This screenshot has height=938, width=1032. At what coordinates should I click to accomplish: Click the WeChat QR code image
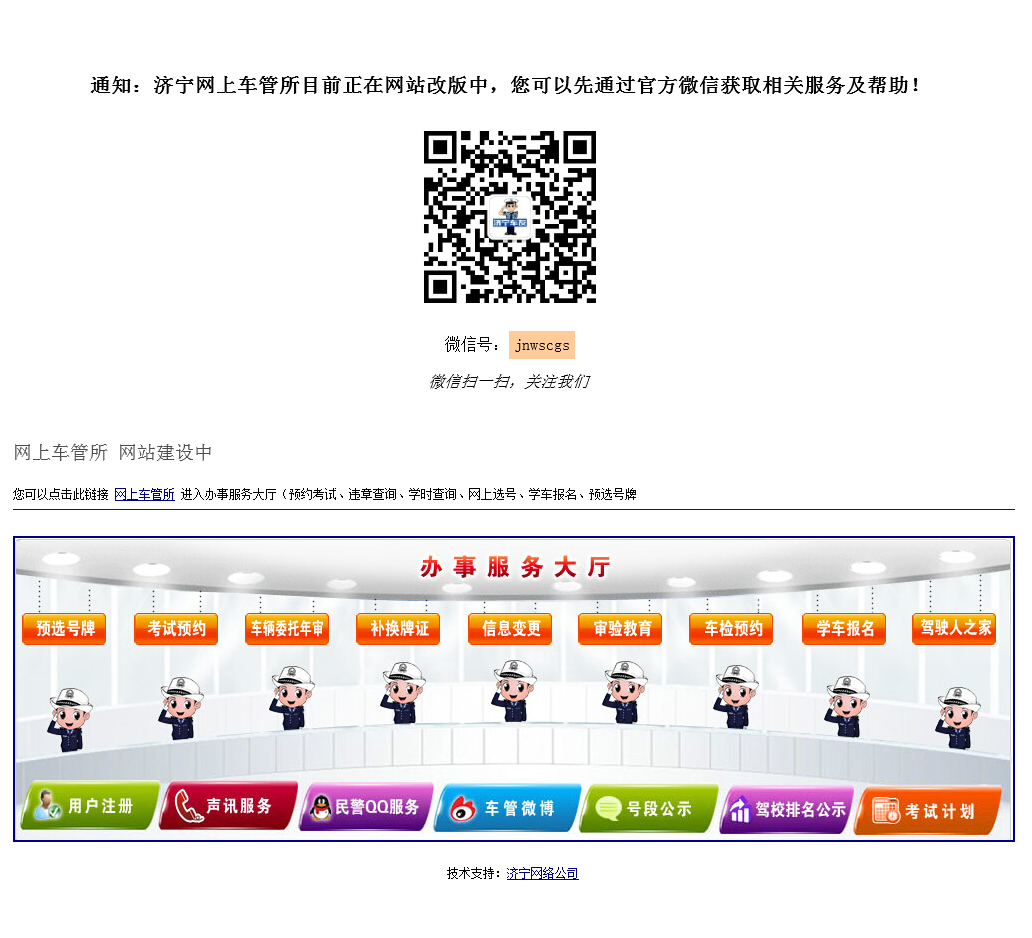pyautogui.click(x=510, y=217)
